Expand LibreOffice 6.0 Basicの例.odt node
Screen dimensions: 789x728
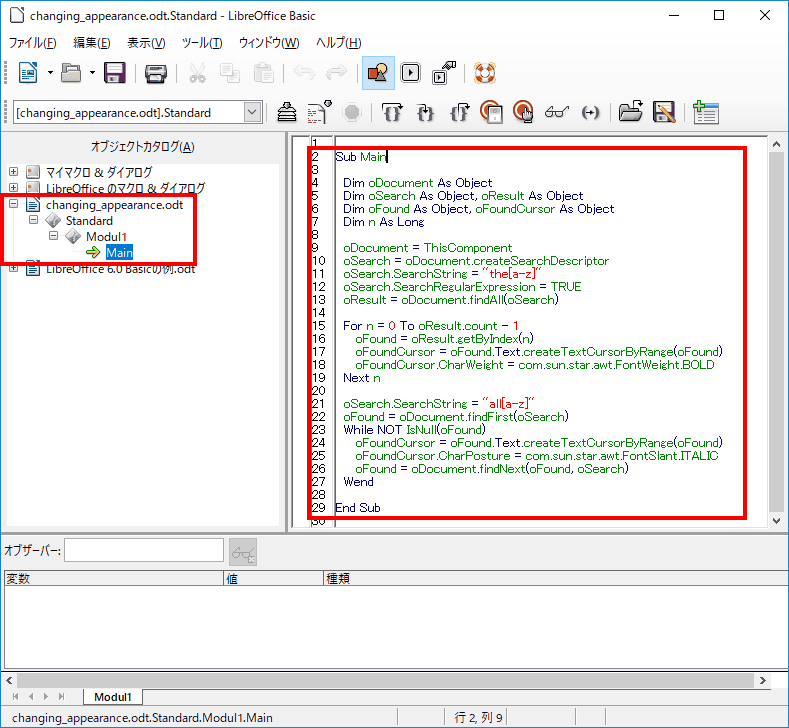coord(14,268)
